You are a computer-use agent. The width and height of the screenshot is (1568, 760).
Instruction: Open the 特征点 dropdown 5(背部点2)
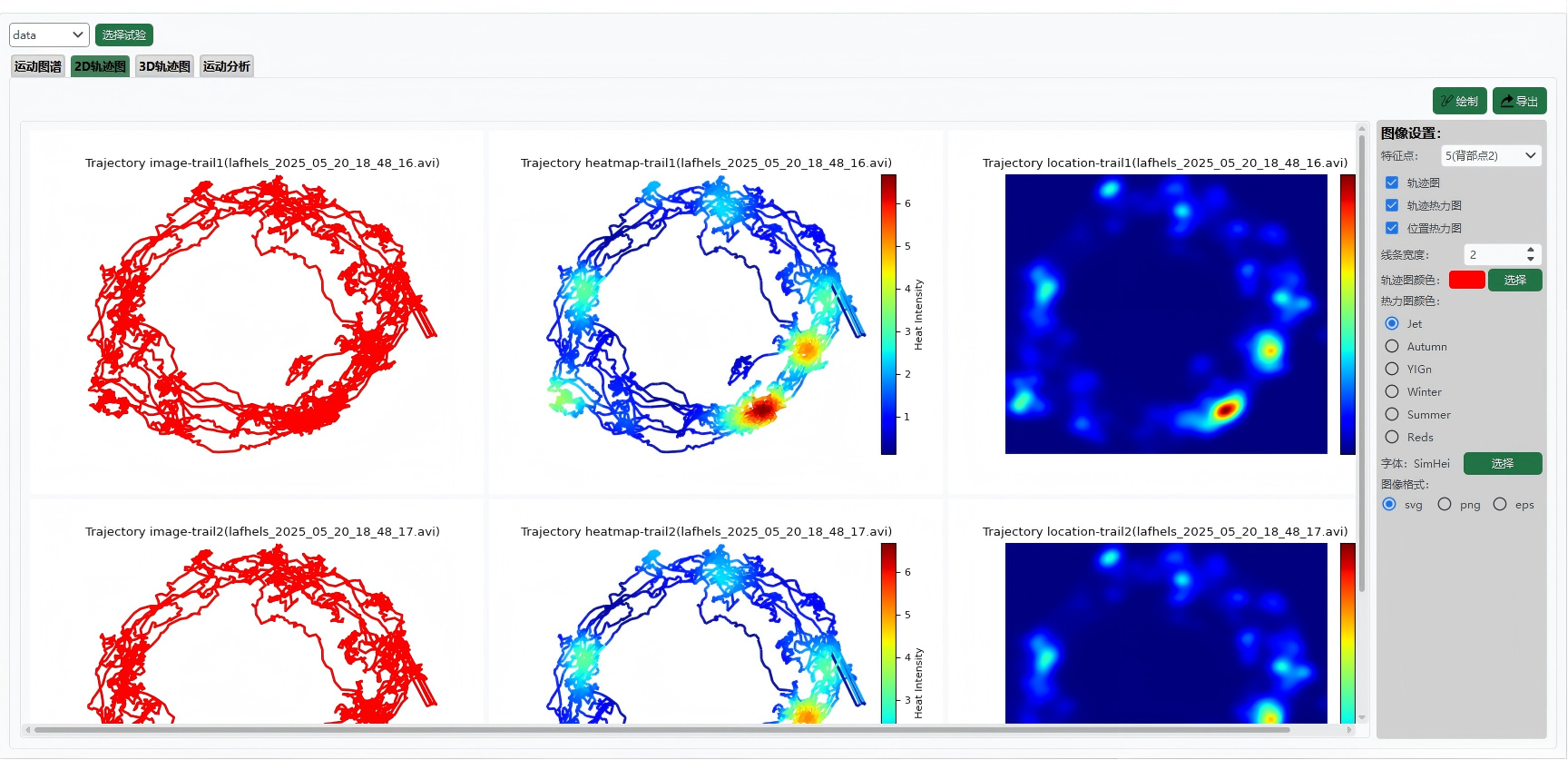pos(1491,156)
